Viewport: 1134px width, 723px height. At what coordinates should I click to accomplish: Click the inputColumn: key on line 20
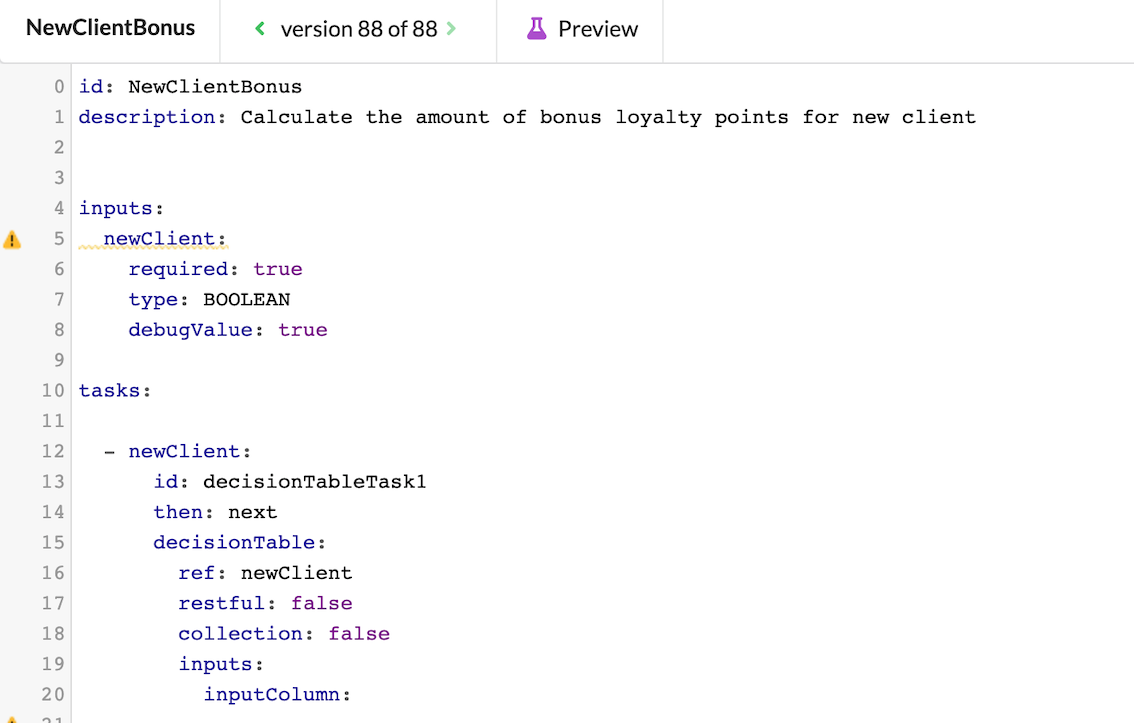point(277,694)
